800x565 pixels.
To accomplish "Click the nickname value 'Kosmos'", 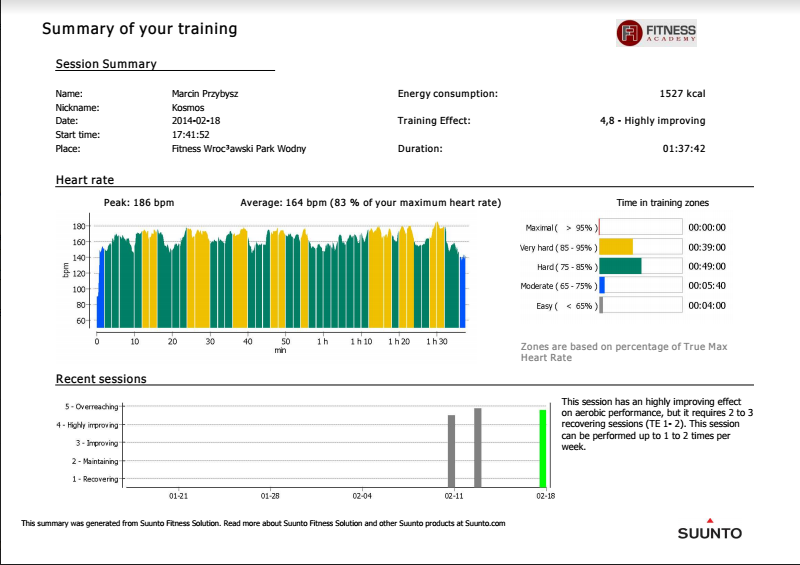I will [x=188, y=108].
